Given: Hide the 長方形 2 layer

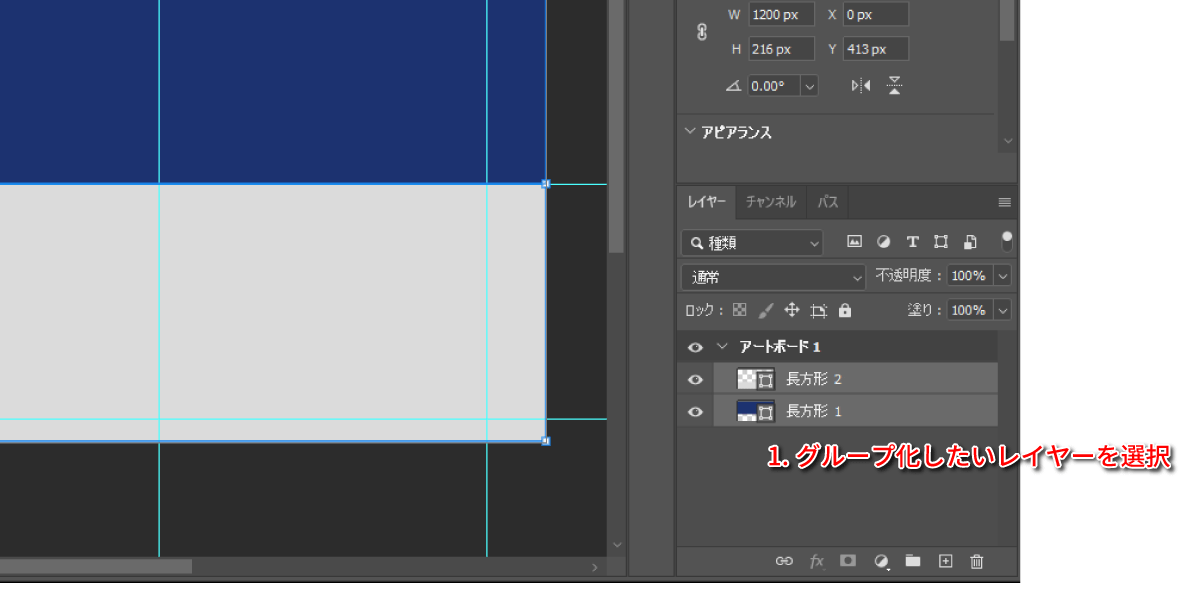Looking at the screenshot, I should click(x=695, y=379).
